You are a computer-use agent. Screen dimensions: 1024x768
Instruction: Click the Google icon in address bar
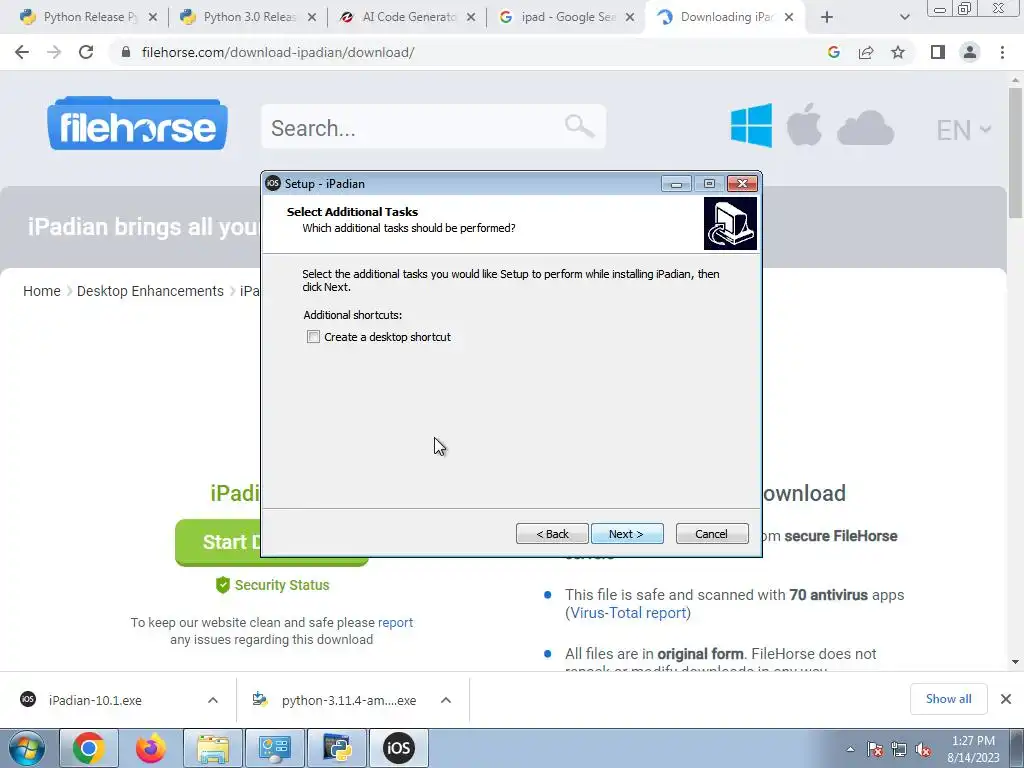pyautogui.click(x=833, y=52)
